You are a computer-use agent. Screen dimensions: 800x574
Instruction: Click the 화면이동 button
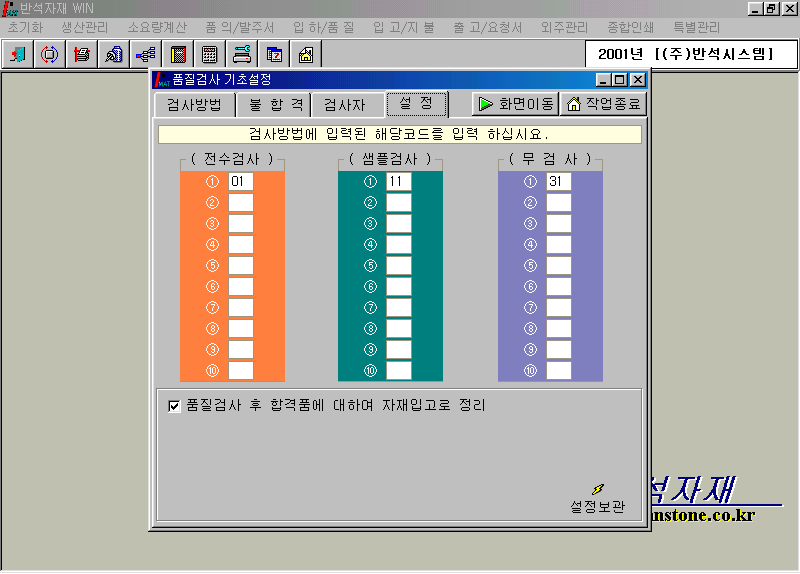pyautogui.click(x=514, y=104)
